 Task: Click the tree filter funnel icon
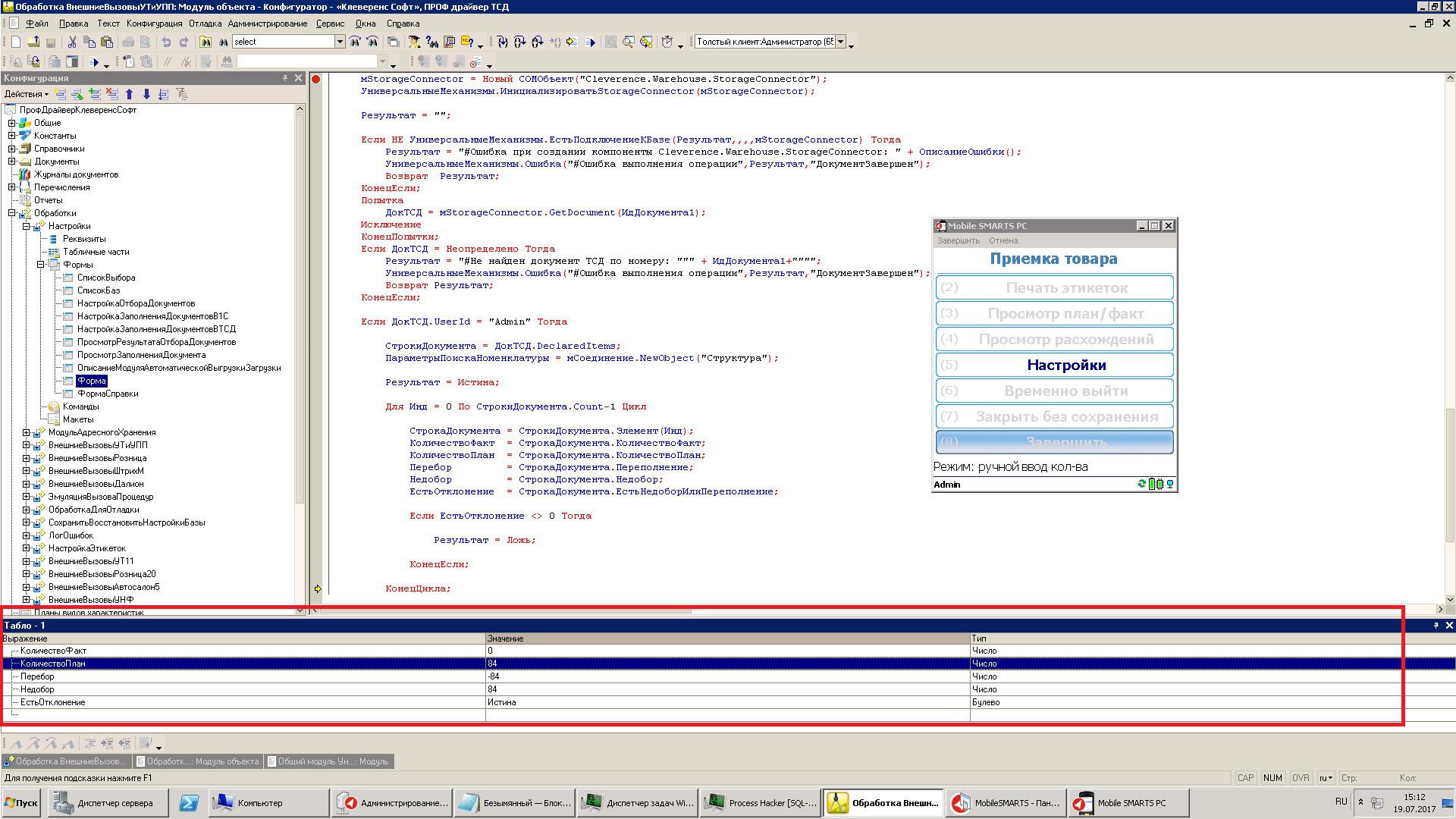click(x=182, y=94)
